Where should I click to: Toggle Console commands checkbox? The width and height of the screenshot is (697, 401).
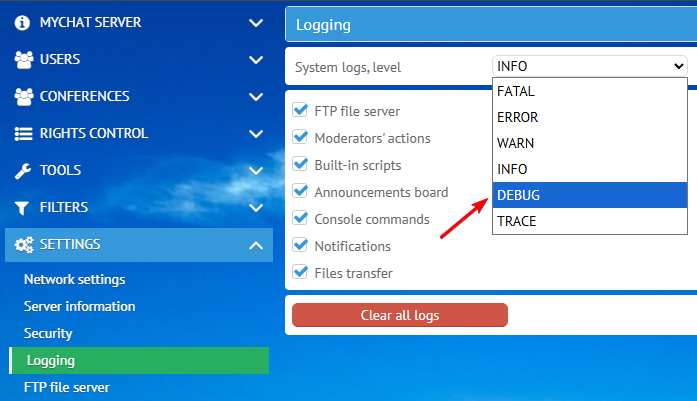point(300,218)
